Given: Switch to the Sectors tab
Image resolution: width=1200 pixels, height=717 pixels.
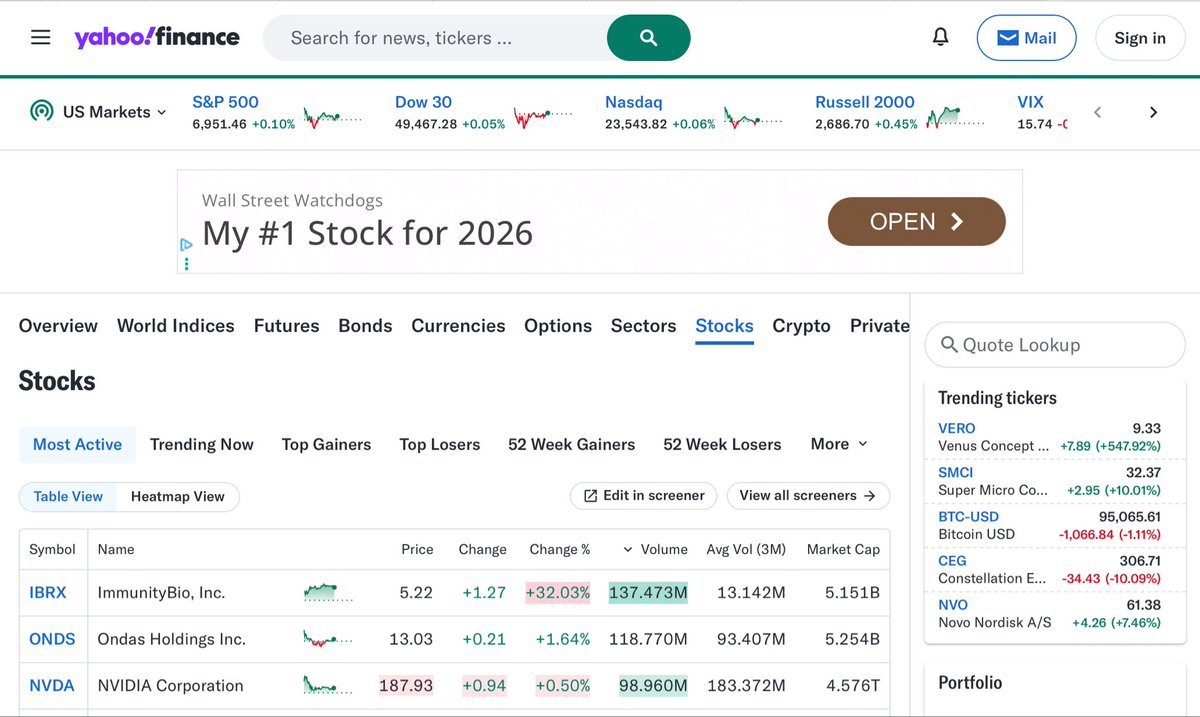Looking at the screenshot, I should pyautogui.click(x=644, y=326).
